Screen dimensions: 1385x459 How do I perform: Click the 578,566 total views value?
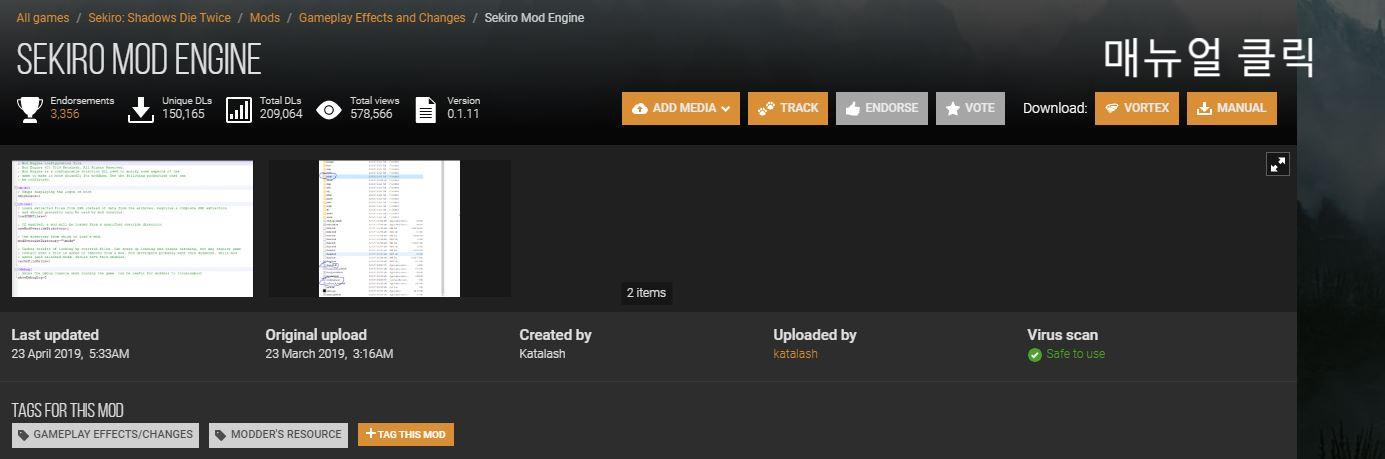click(x=371, y=114)
